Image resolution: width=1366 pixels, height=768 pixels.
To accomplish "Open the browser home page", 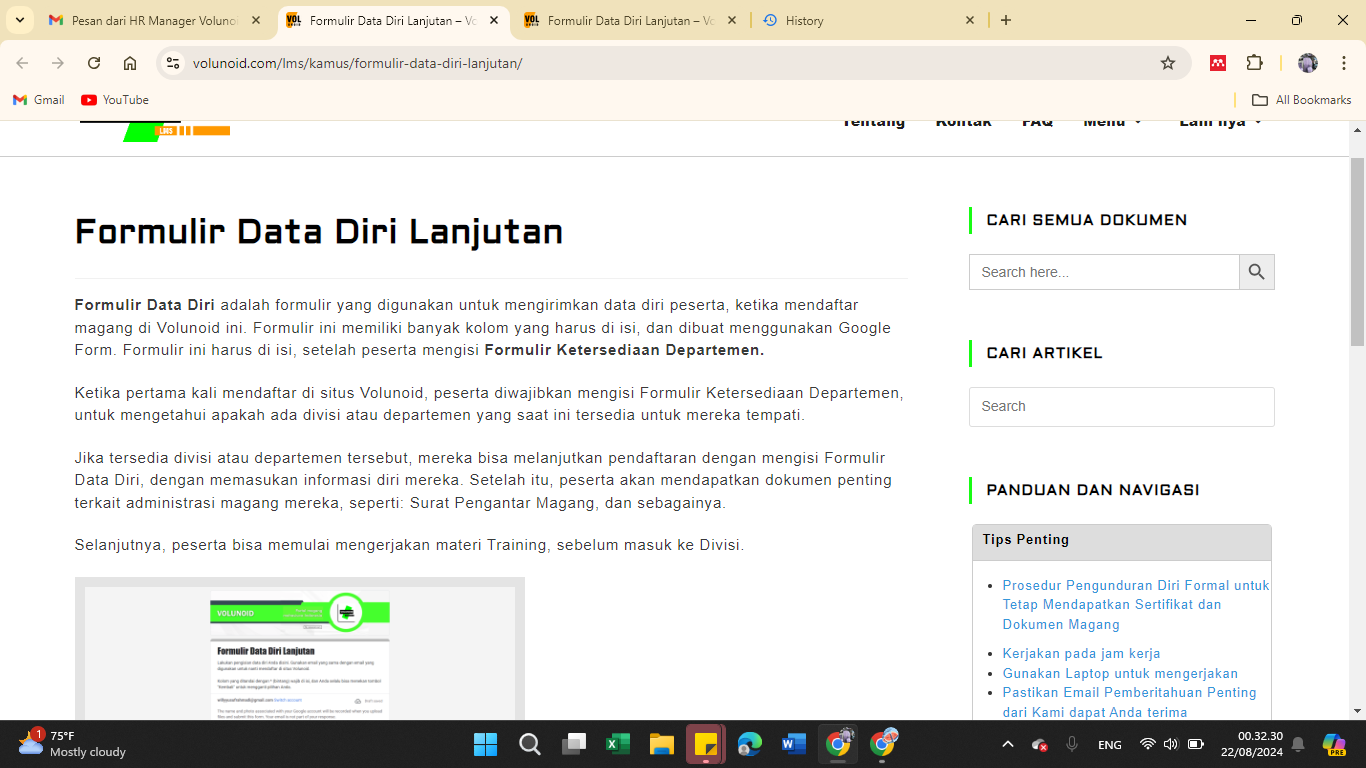I will [130, 63].
